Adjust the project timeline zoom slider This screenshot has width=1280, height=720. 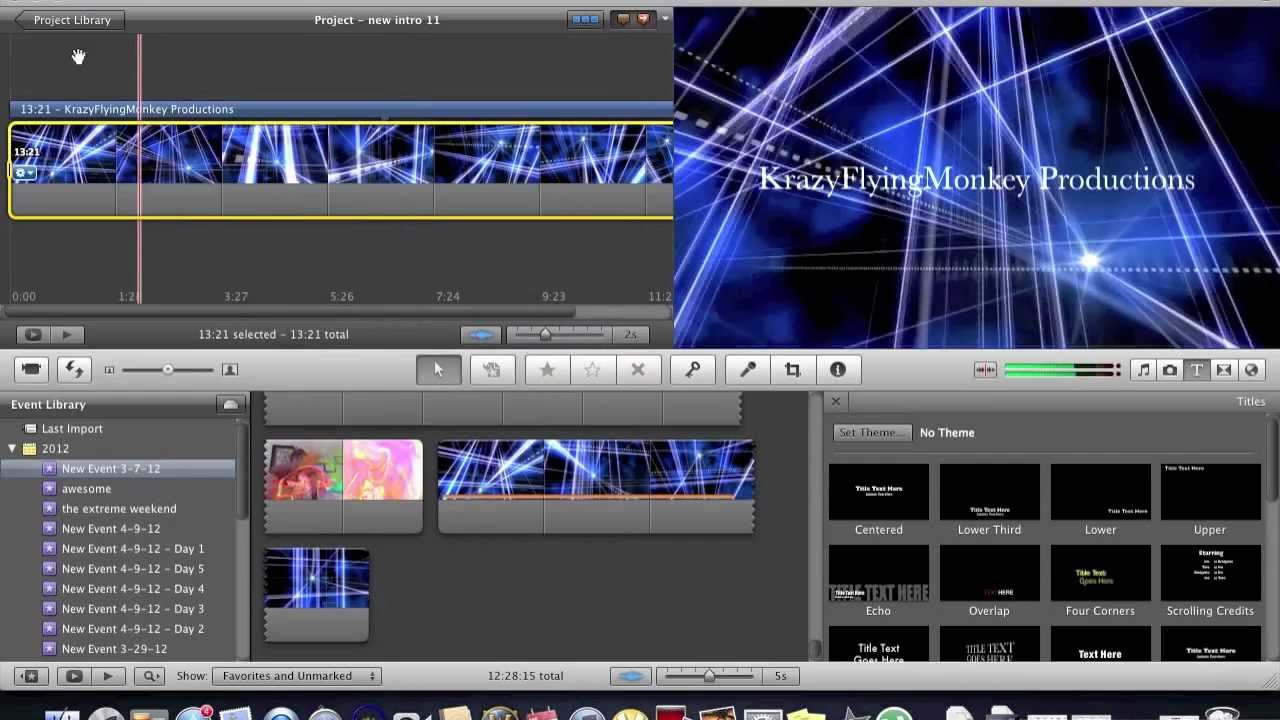point(545,335)
